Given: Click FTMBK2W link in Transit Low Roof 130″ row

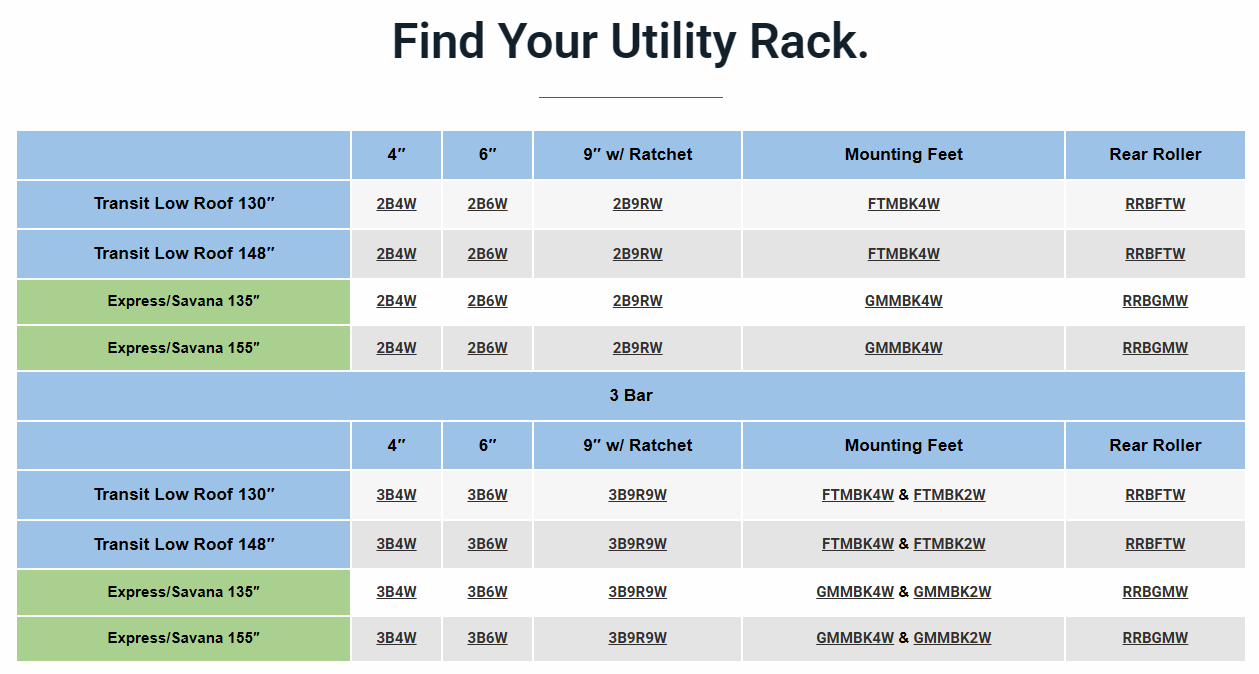Looking at the screenshot, I should 949,495.
